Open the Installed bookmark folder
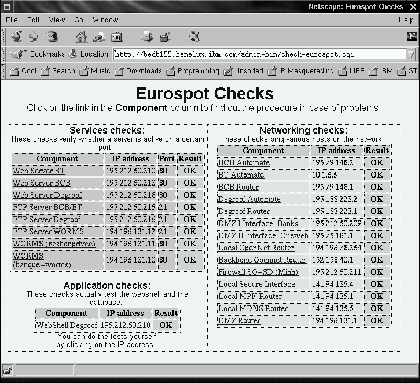 point(243,71)
